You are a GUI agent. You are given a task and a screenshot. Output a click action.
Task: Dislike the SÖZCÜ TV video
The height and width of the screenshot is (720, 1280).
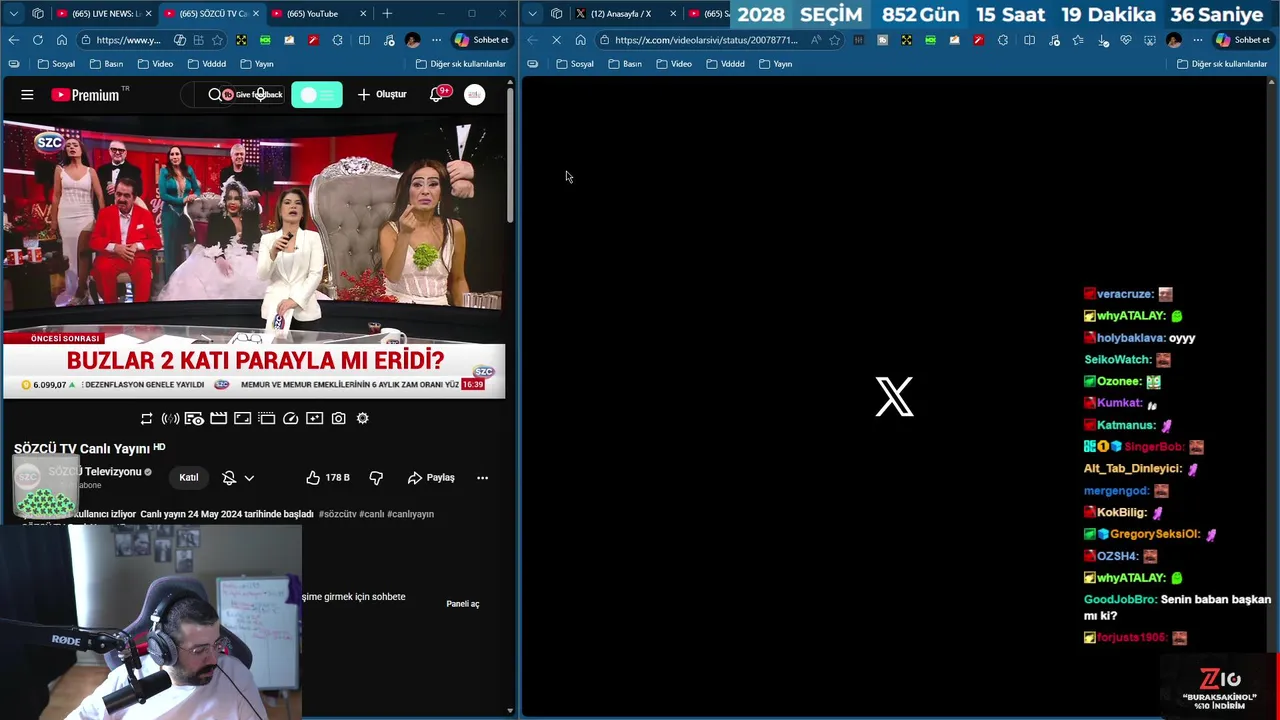(x=376, y=478)
